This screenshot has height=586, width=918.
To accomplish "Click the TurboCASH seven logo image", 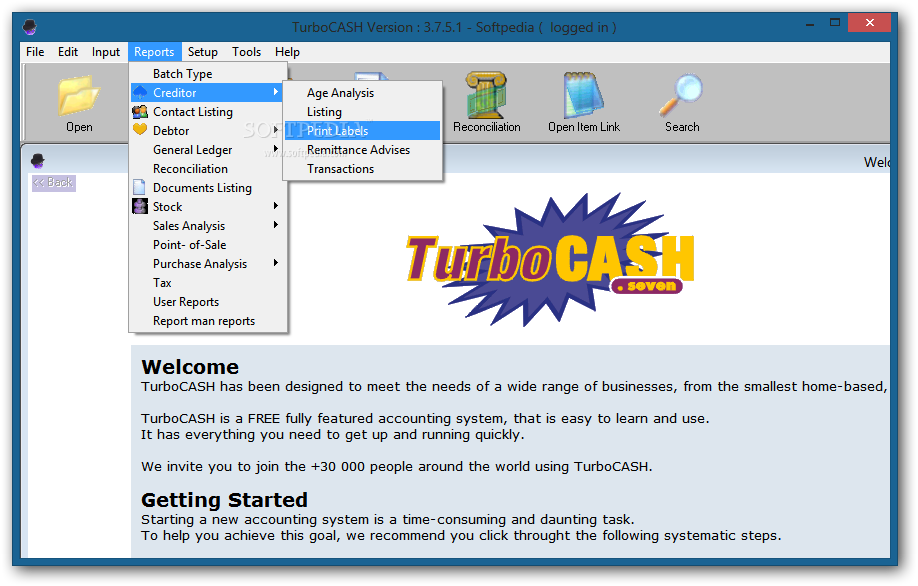I will [x=550, y=259].
